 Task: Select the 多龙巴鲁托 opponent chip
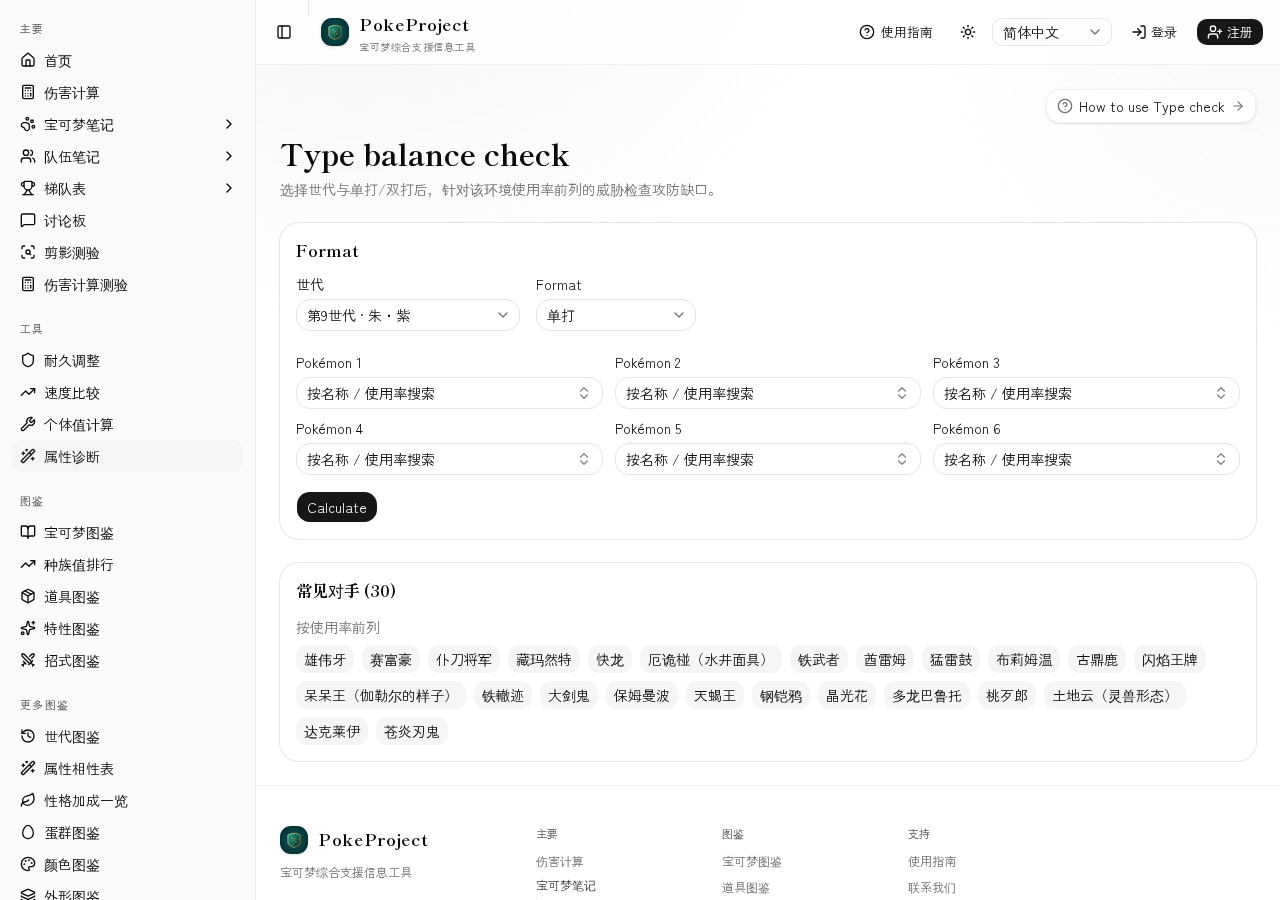pyautogui.click(x=927, y=695)
